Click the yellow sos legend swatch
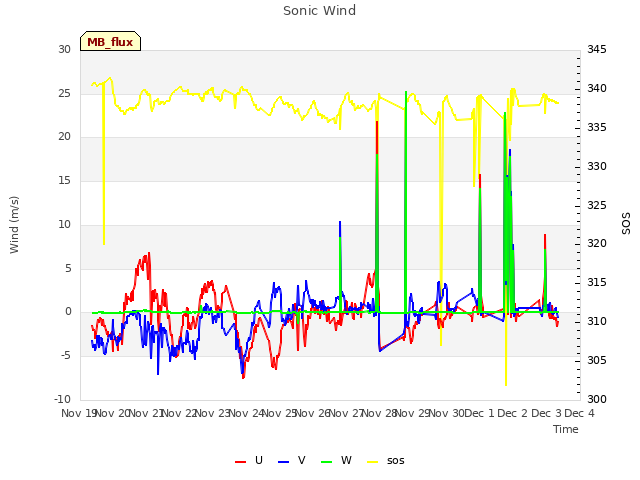640x480 pixels. coord(373,462)
